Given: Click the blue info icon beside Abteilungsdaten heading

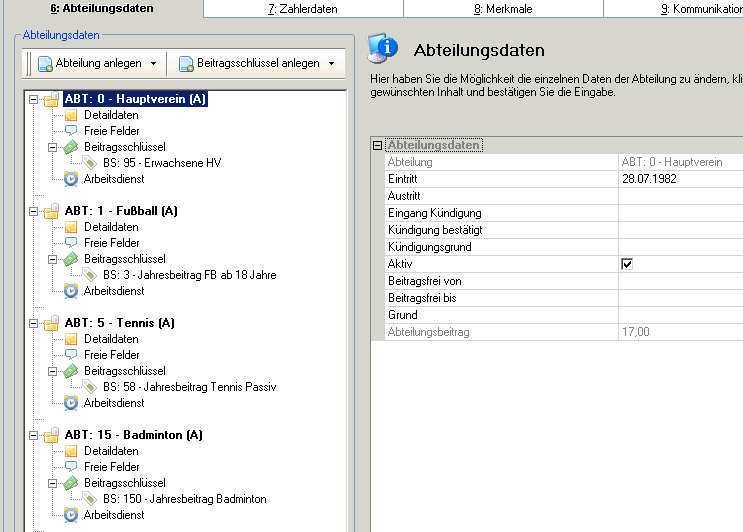Looking at the screenshot, I should (383, 49).
